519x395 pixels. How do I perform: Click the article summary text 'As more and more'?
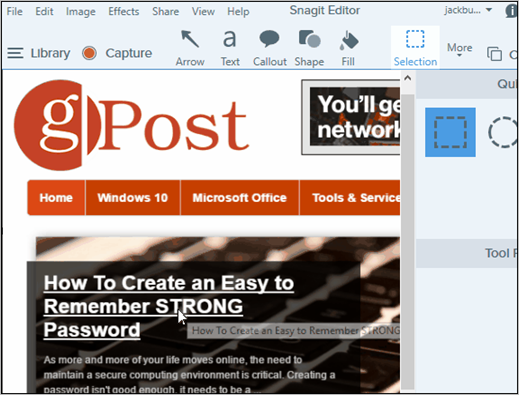click(x=189, y=375)
